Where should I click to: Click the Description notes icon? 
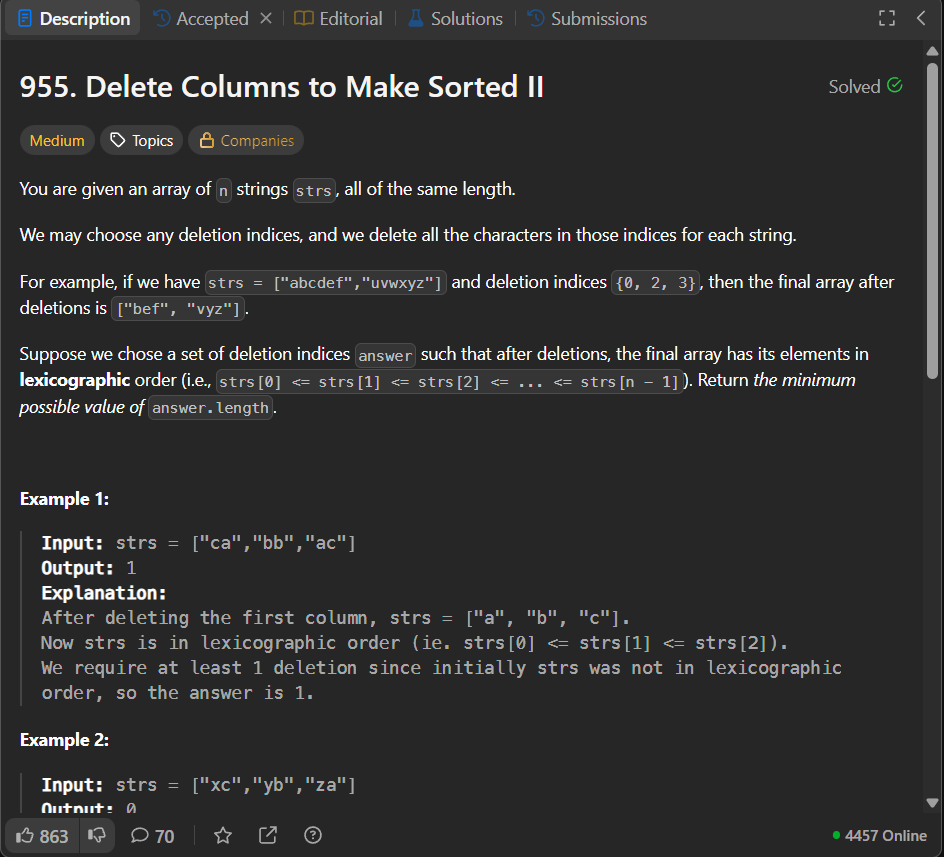tap(27, 18)
